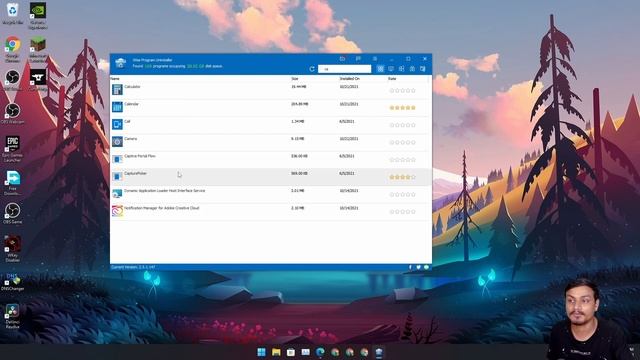Open the DNSChanger desktop shortcut

[13, 282]
